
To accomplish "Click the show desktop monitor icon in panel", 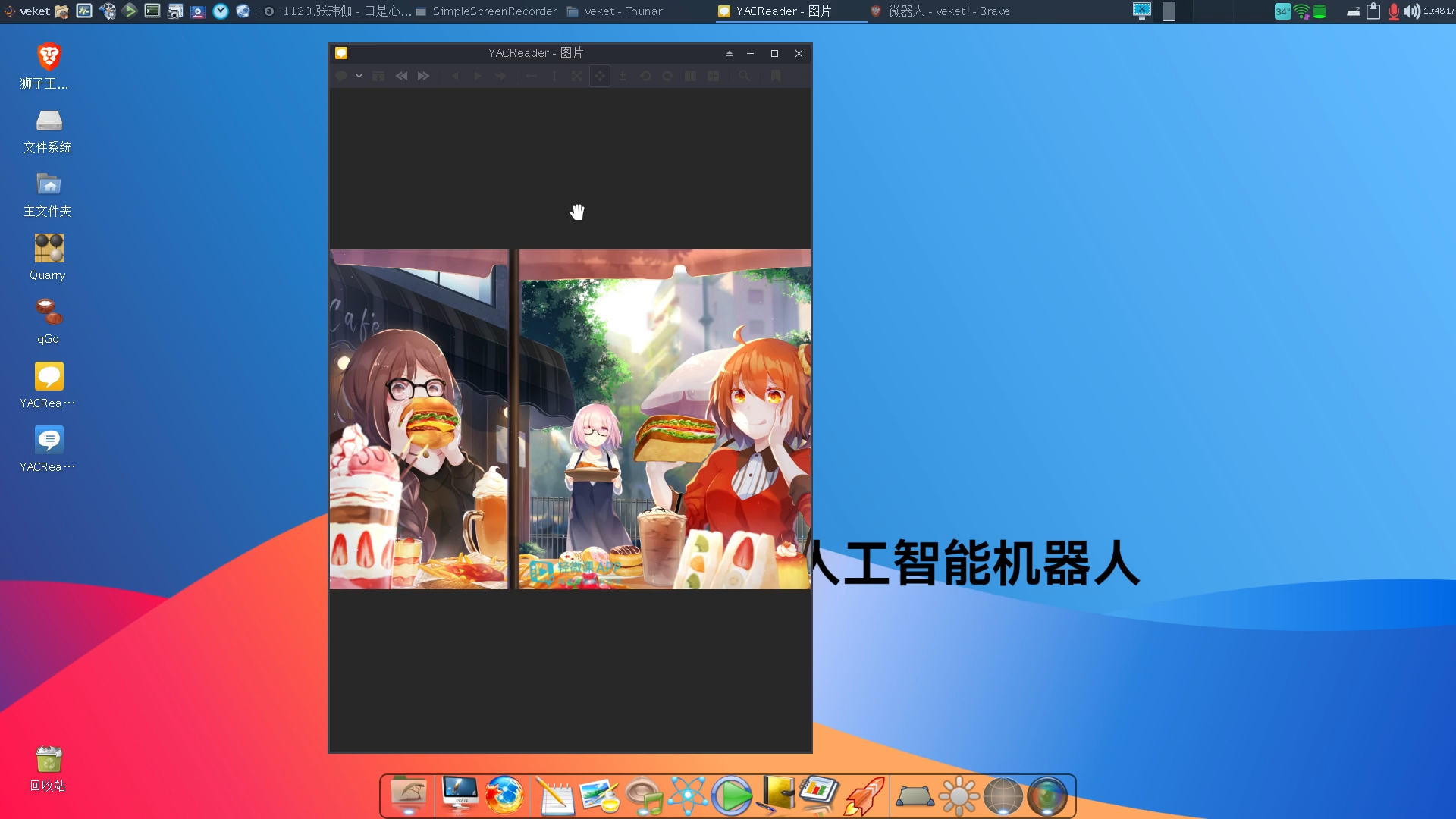I will [1142, 11].
